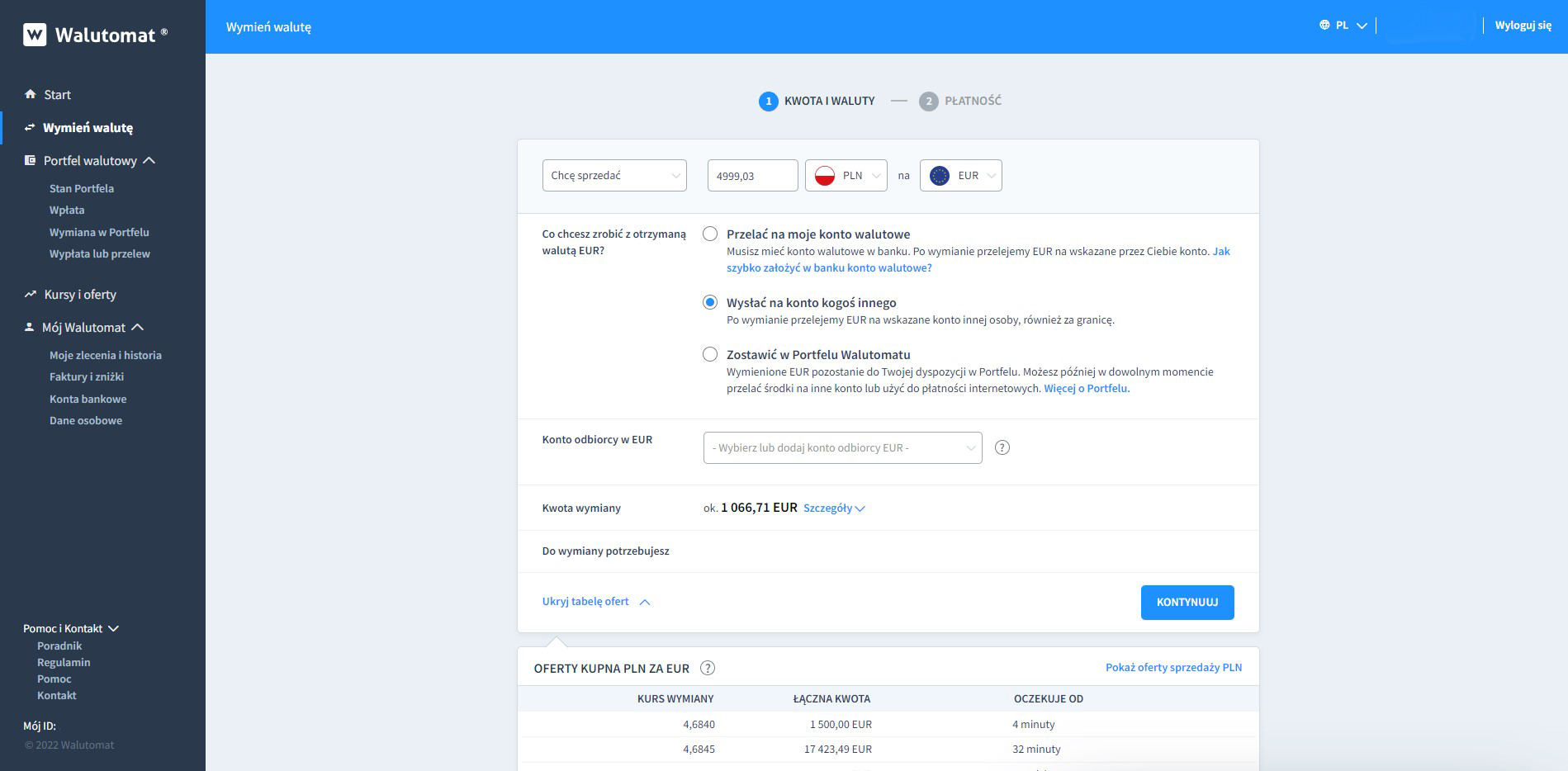The image size is (1568, 771).
Task: Collapse the Portfel walutowy submenu chevron
Action: 149,160
